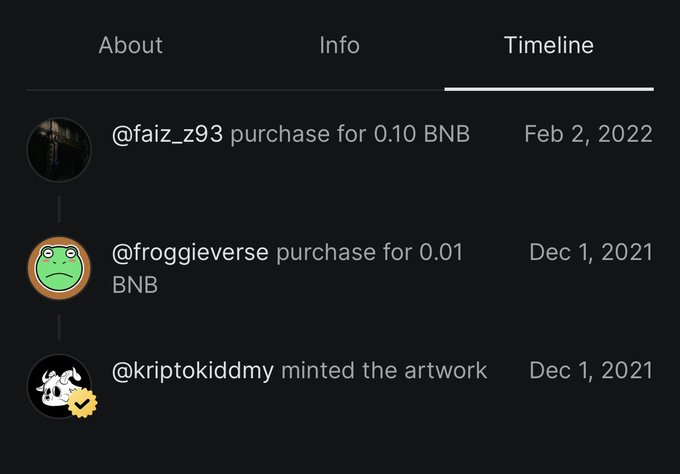Select the 'purchase for 0.01' entry text

tap(369, 252)
